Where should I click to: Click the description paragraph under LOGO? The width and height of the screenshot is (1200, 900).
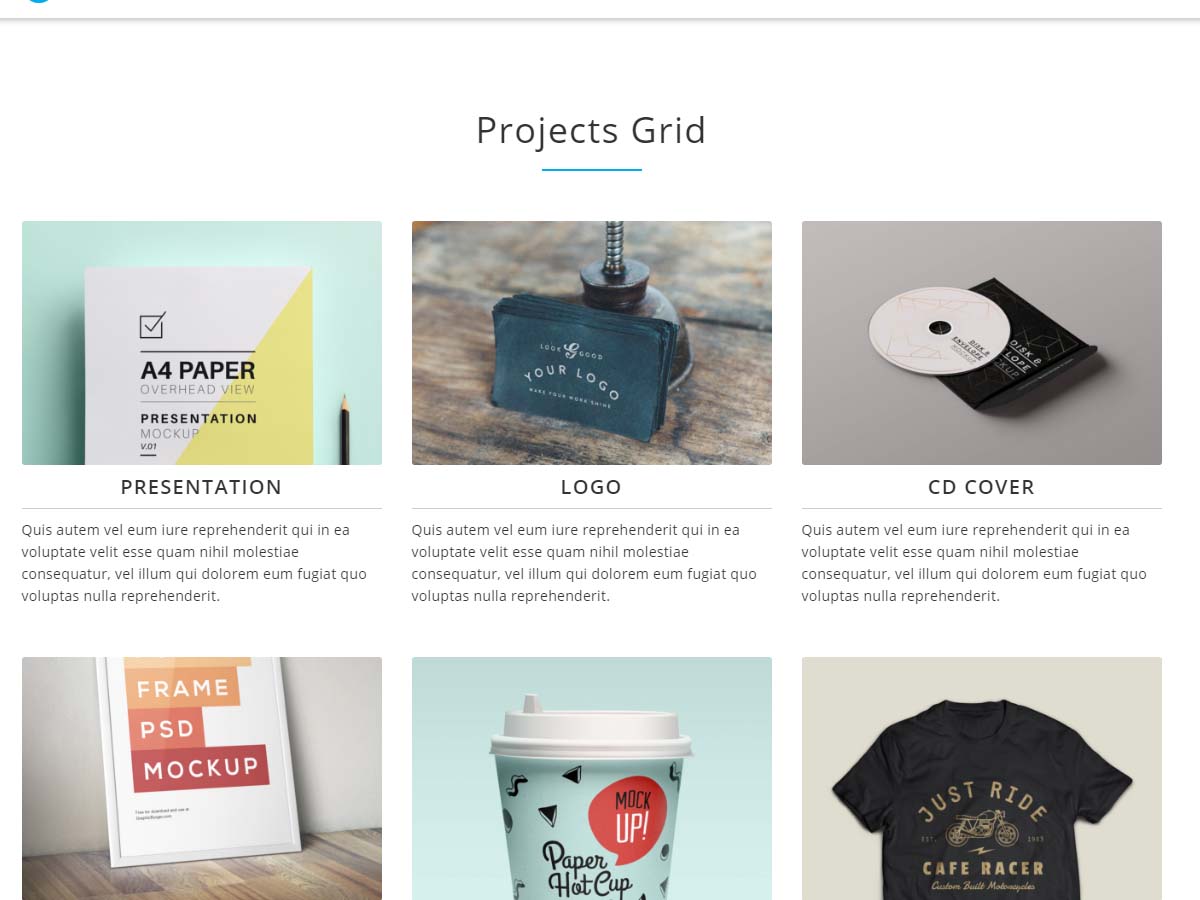click(586, 563)
